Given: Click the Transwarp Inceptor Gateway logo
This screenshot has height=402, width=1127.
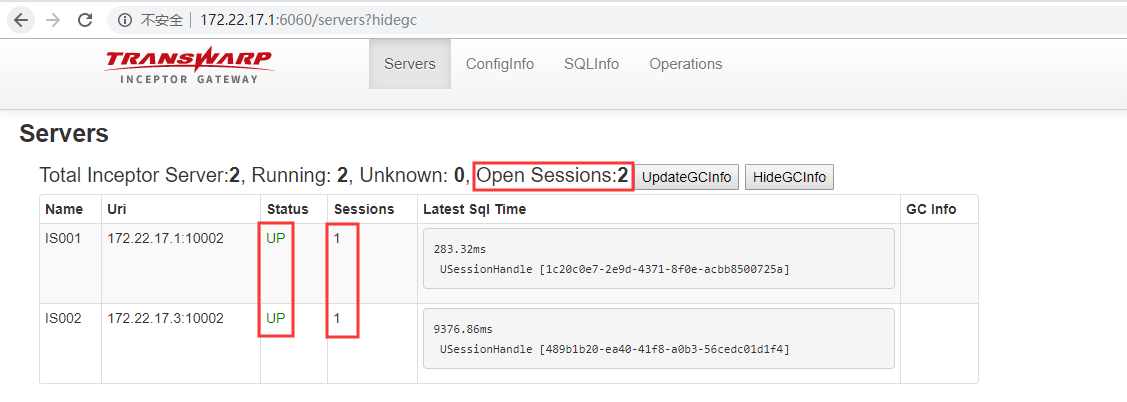Looking at the screenshot, I should (189, 65).
